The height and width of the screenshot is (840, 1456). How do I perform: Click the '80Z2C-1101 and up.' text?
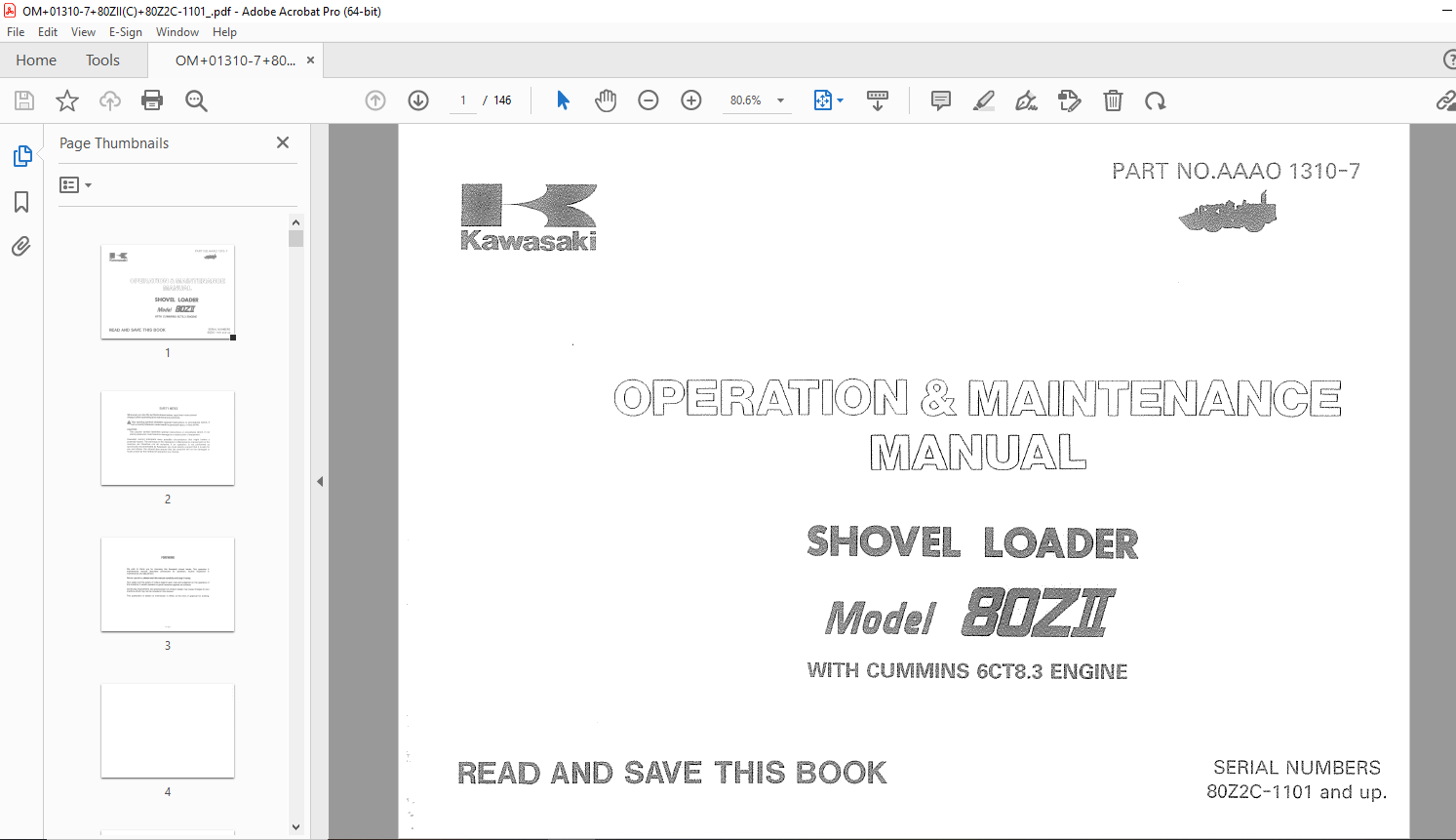1296,792
